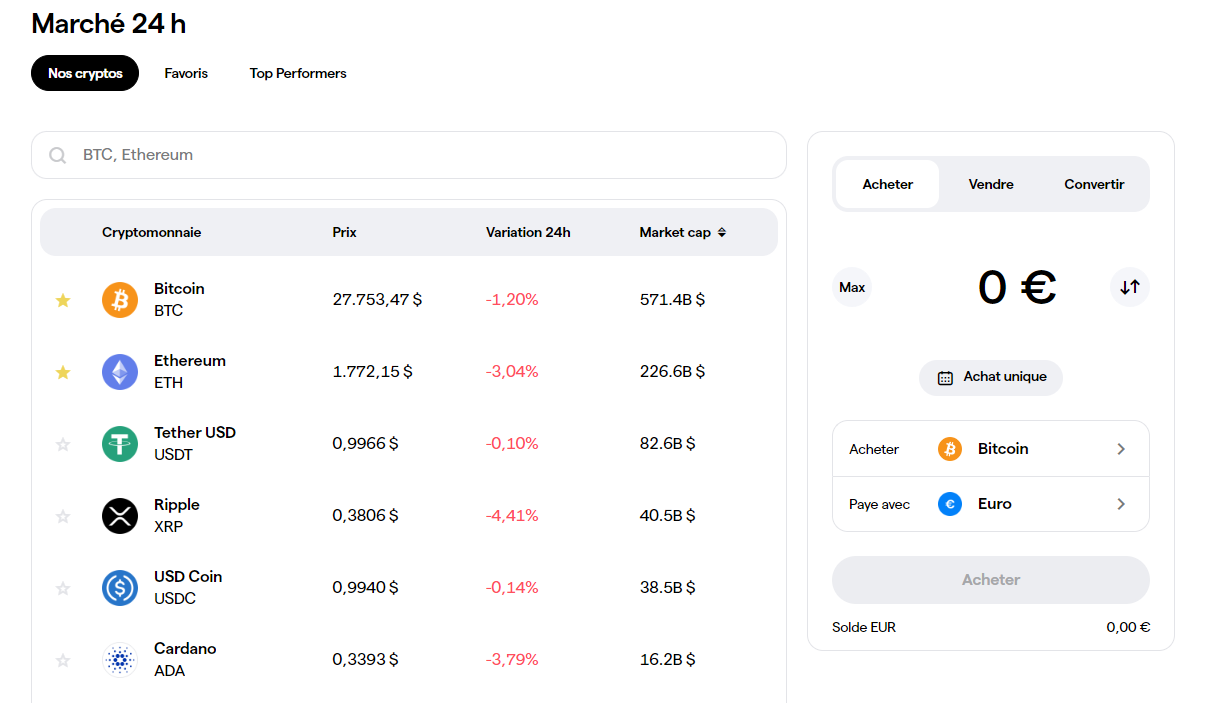The height and width of the screenshot is (703, 1211).
Task: Click the Tether USD icon
Action: click(x=119, y=443)
